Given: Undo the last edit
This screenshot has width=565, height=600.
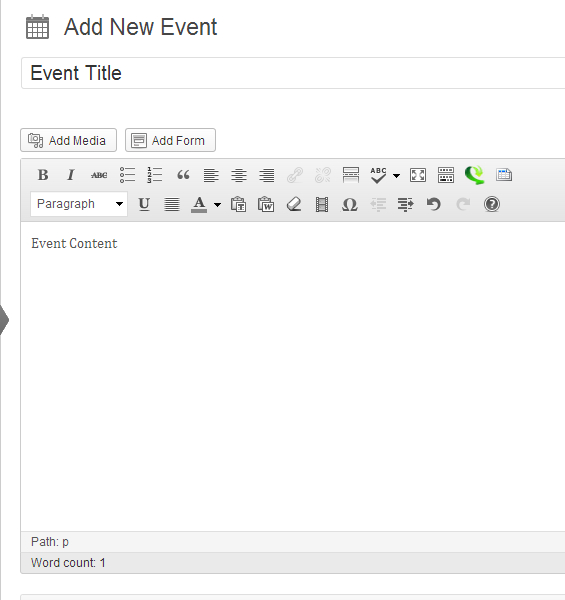Looking at the screenshot, I should (433, 204).
